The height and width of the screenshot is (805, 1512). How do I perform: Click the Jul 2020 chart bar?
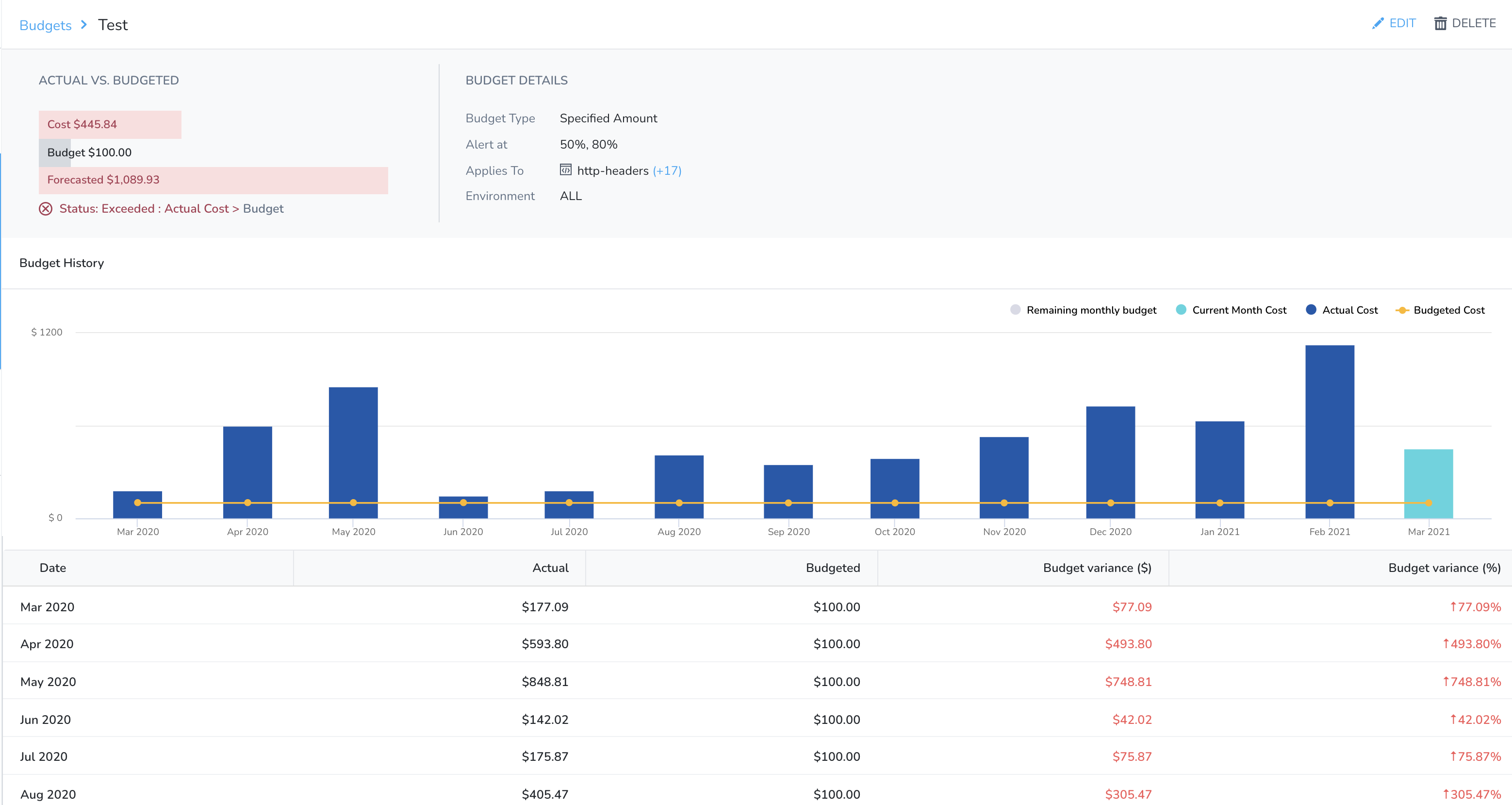pyautogui.click(x=569, y=504)
